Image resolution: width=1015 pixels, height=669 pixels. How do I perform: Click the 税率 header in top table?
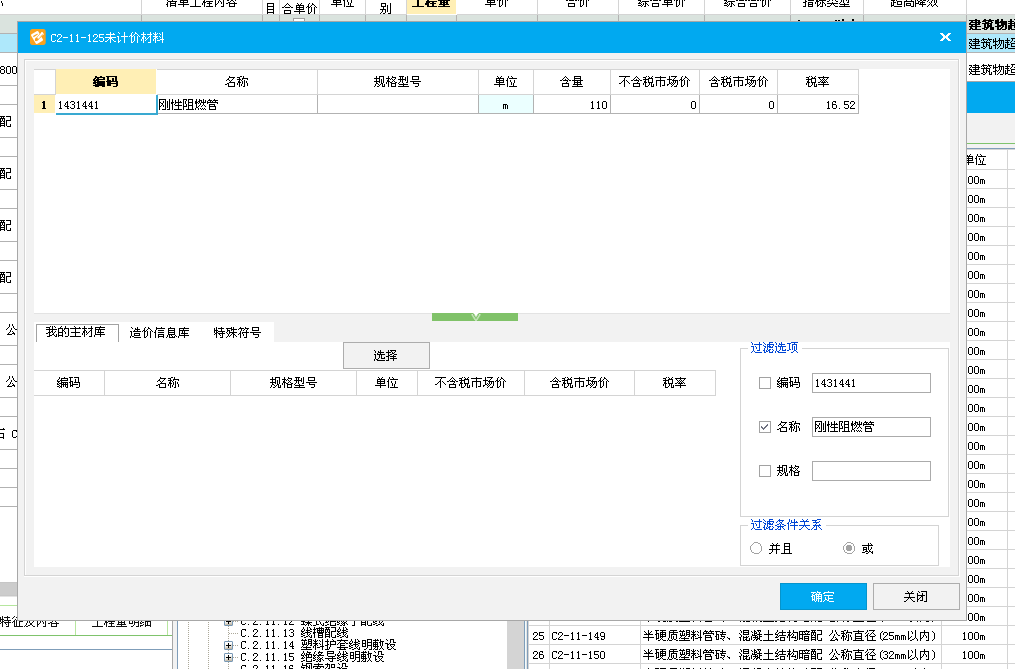(818, 82)
